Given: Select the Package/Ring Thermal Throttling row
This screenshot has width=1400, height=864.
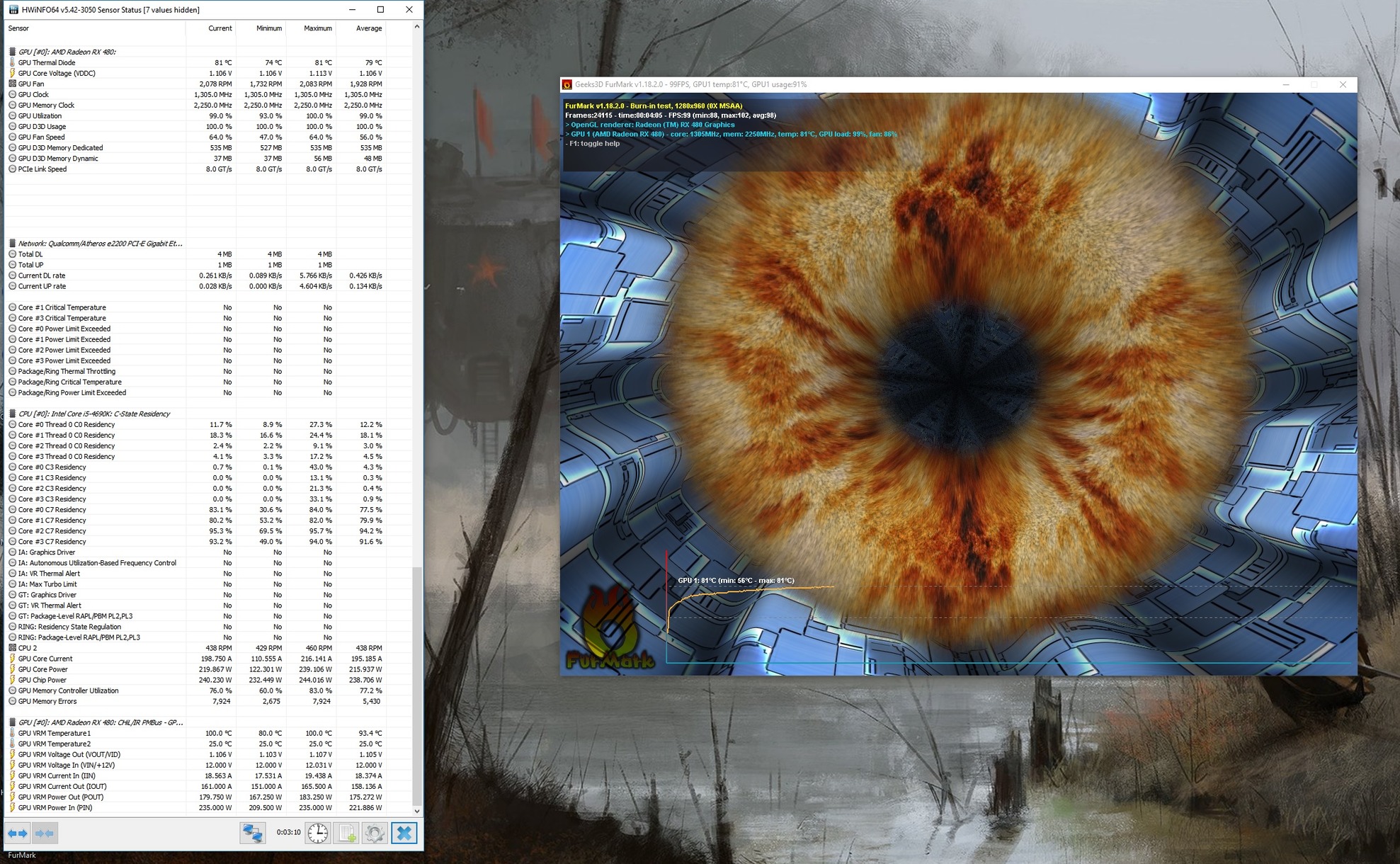Looking at the screenshot, I should point(209,371).
